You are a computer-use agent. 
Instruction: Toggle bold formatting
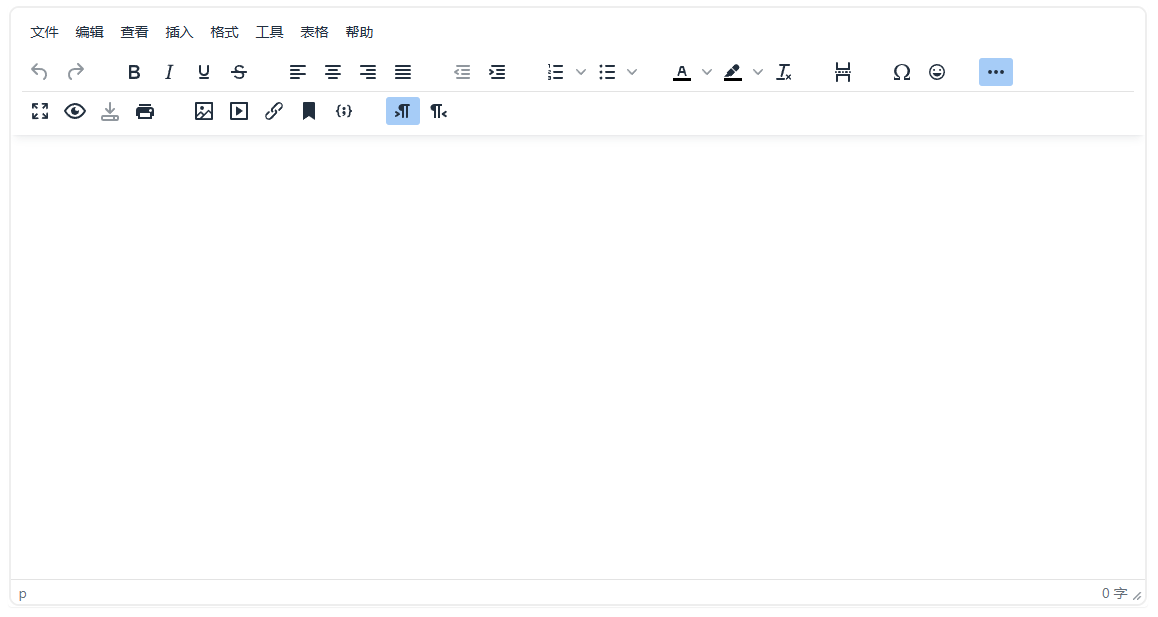[x=134, y=72]
